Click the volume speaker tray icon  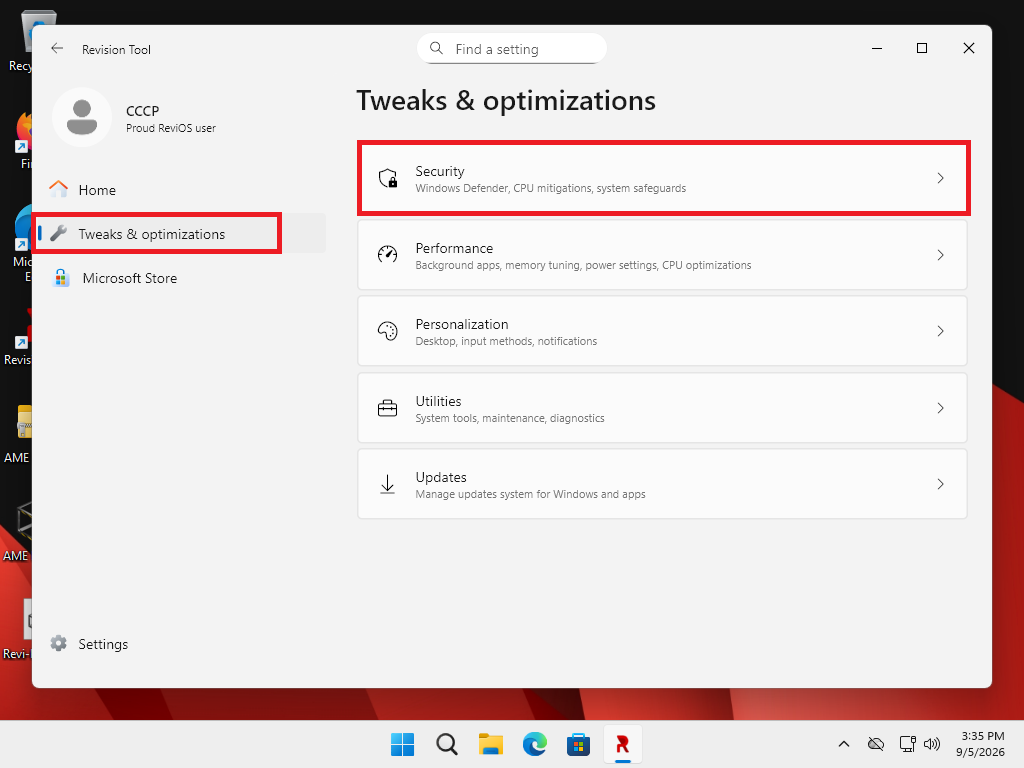point(932,744)
